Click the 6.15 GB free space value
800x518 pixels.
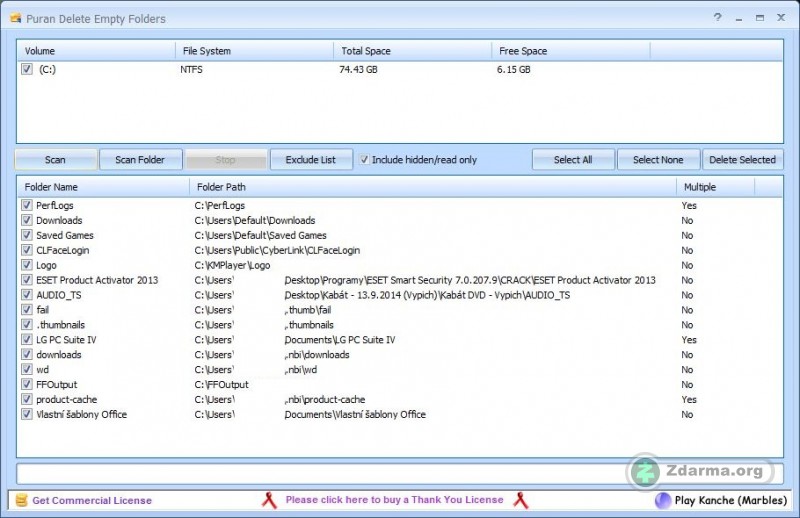point(513,69)
